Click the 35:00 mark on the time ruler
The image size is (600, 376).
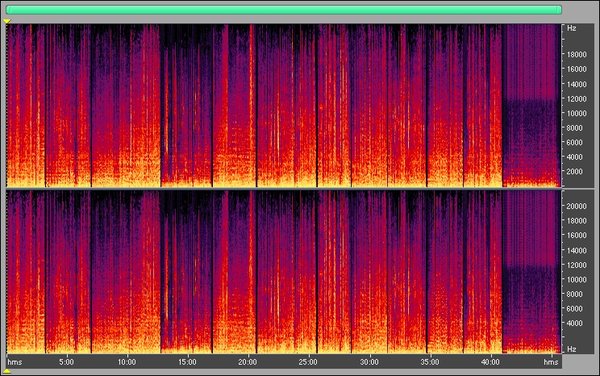[x=430, y=362]
